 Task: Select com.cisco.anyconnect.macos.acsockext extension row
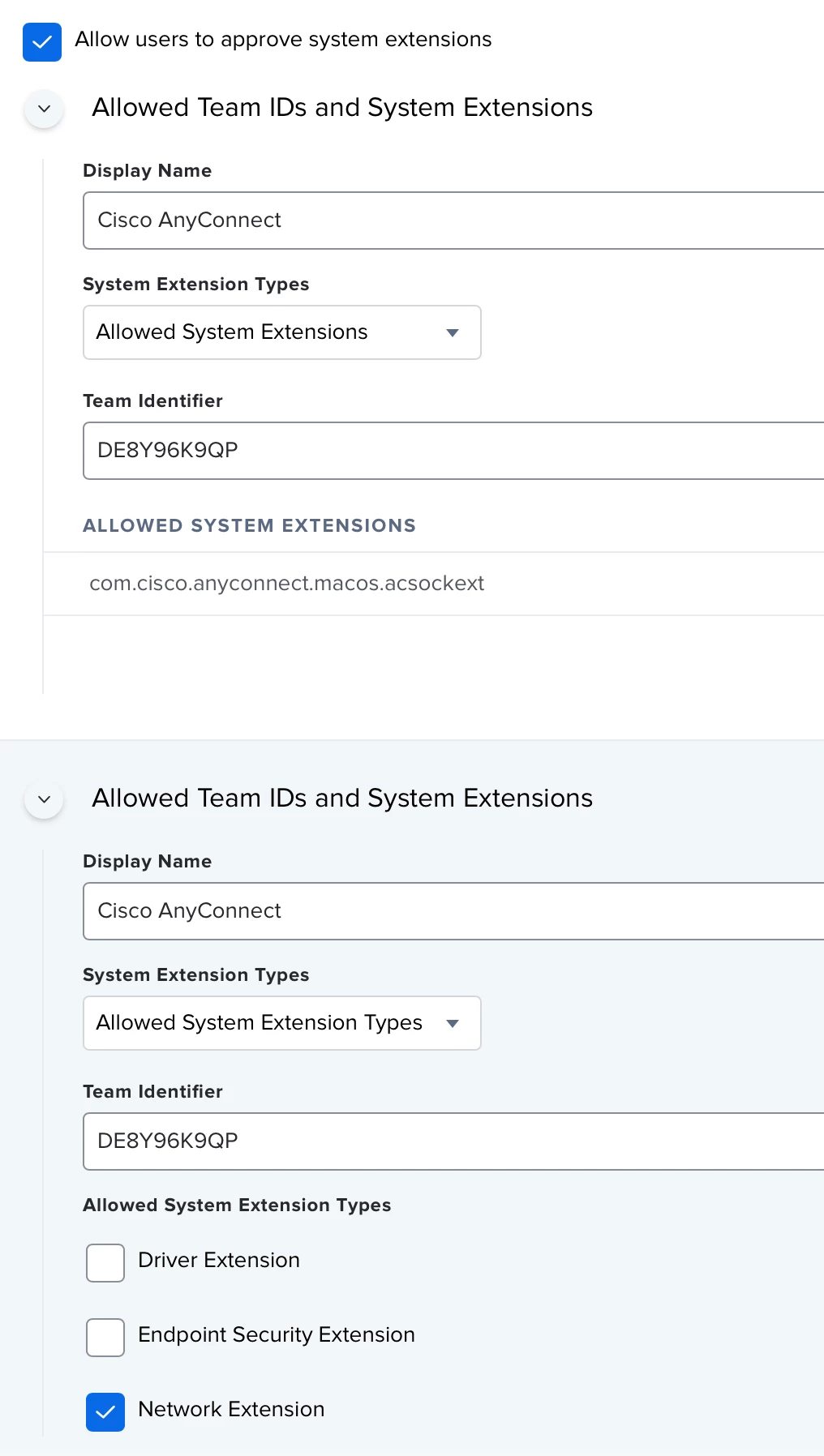(434, 584)
